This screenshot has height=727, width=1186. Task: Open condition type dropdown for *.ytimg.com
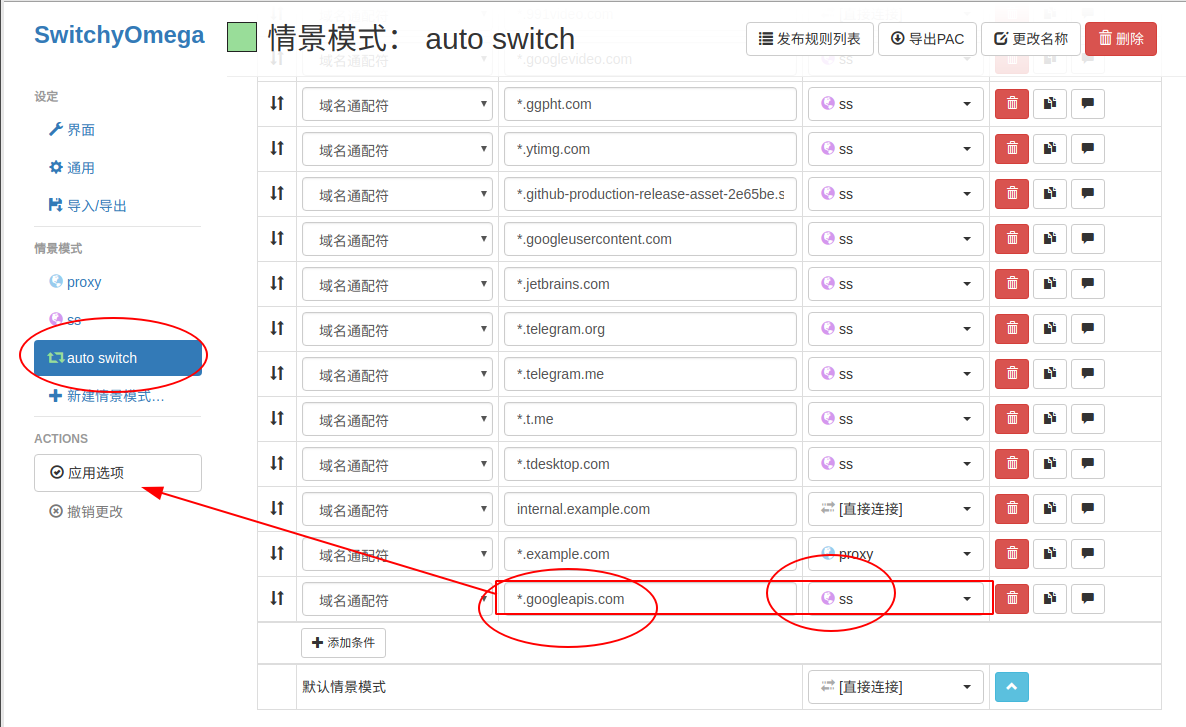(397, 149)
